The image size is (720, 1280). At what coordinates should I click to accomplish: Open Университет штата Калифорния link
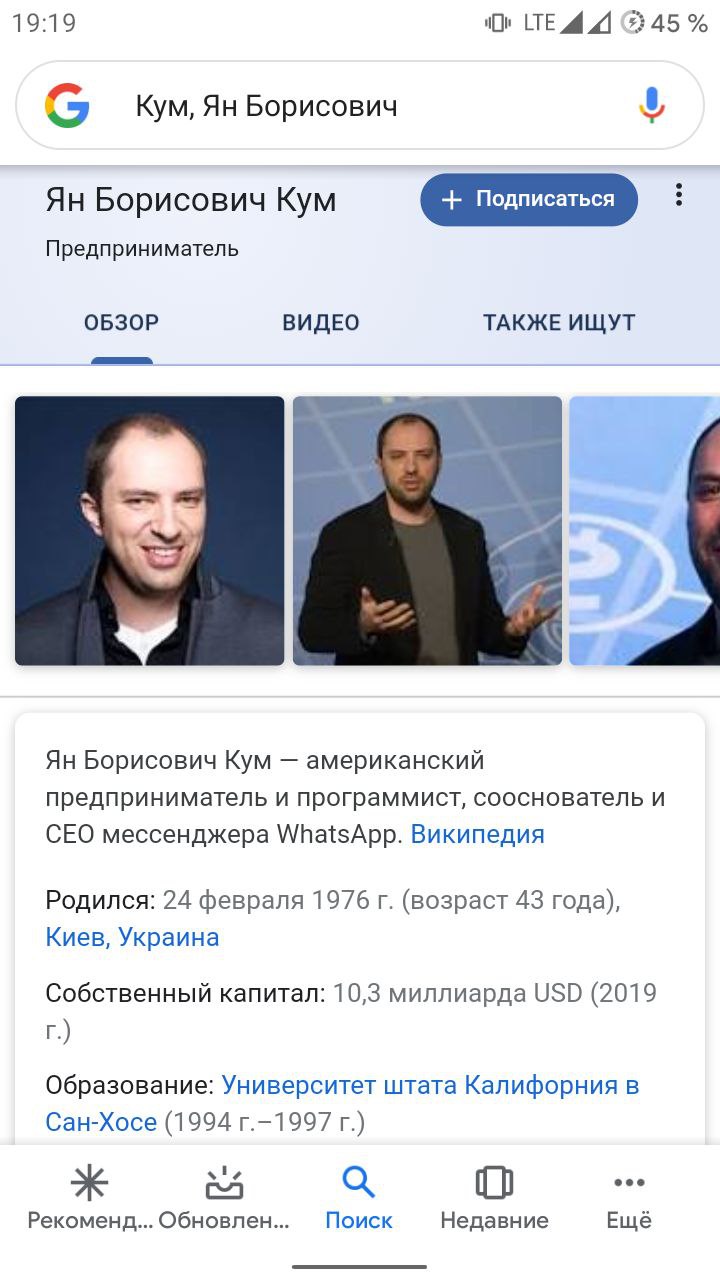(x=342, y=1103)
